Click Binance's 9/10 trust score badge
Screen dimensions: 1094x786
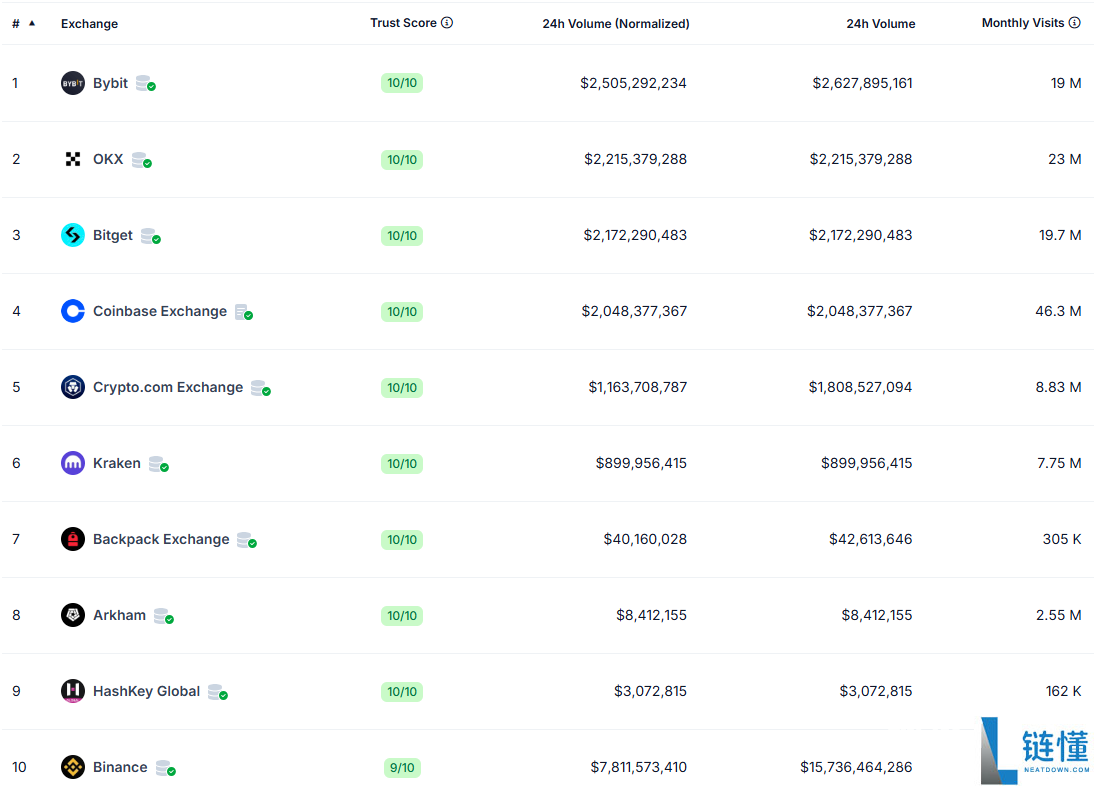(402, 768)
